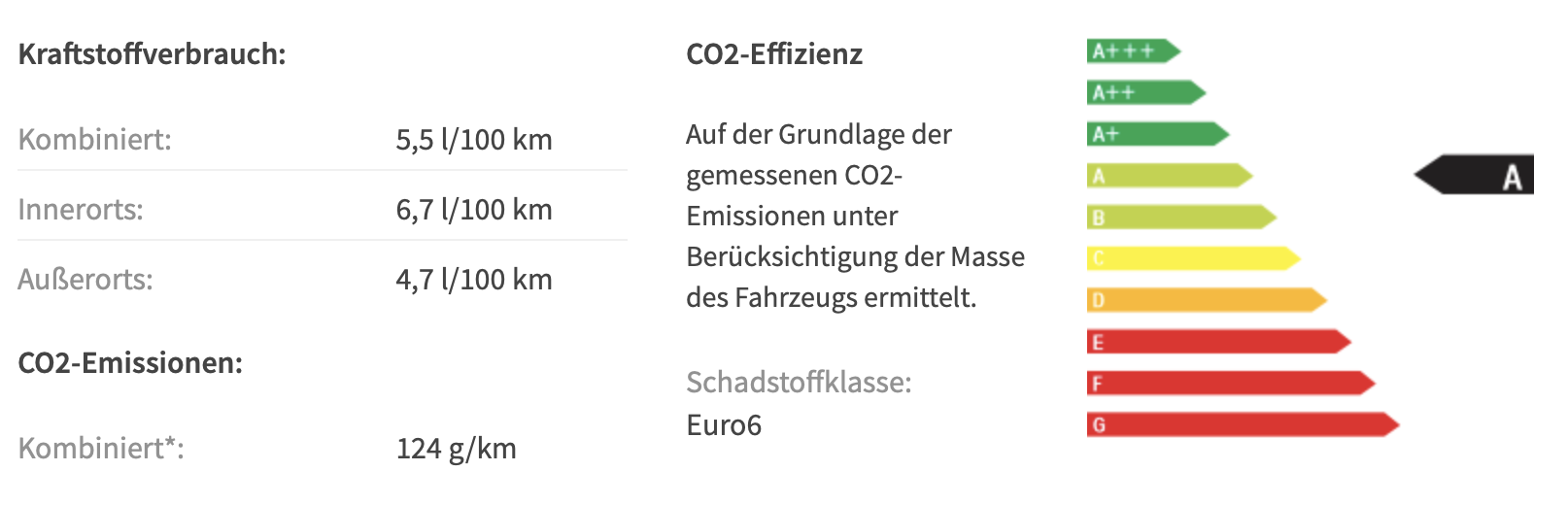Select the red G class bar
The width and height of the screenshot is (1568, 505).
click(x=1243, y=424)
